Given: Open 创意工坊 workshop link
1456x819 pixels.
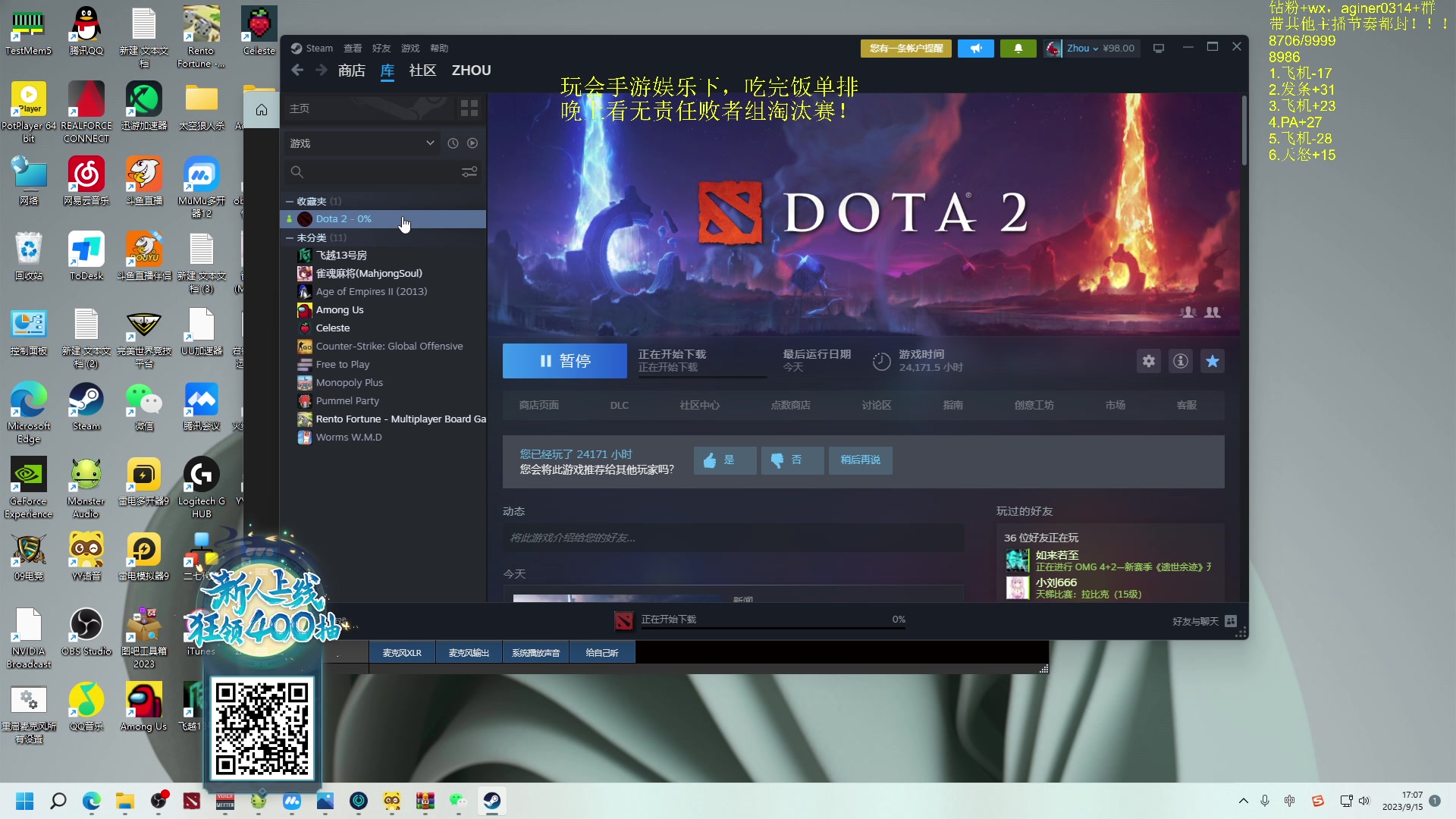Looking at the screenshot, I should click(1034, 406).
